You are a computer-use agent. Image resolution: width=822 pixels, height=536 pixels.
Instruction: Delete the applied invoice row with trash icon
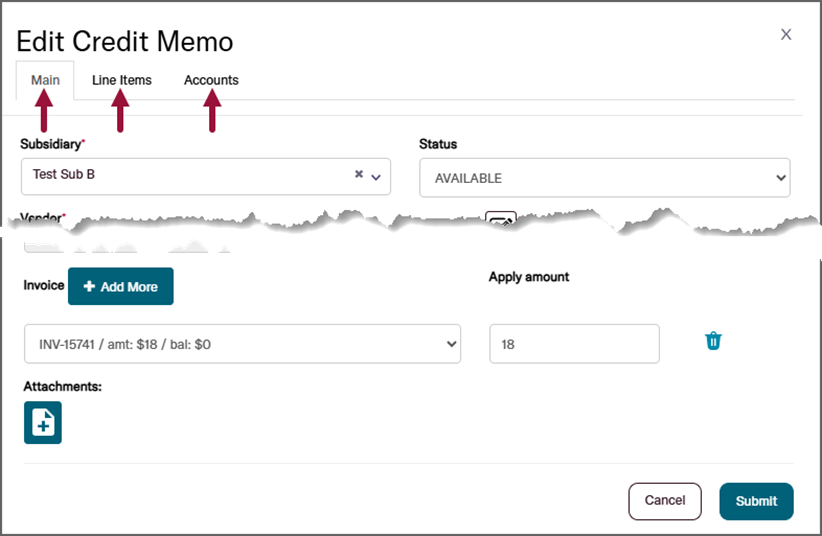tap(713, 341)
